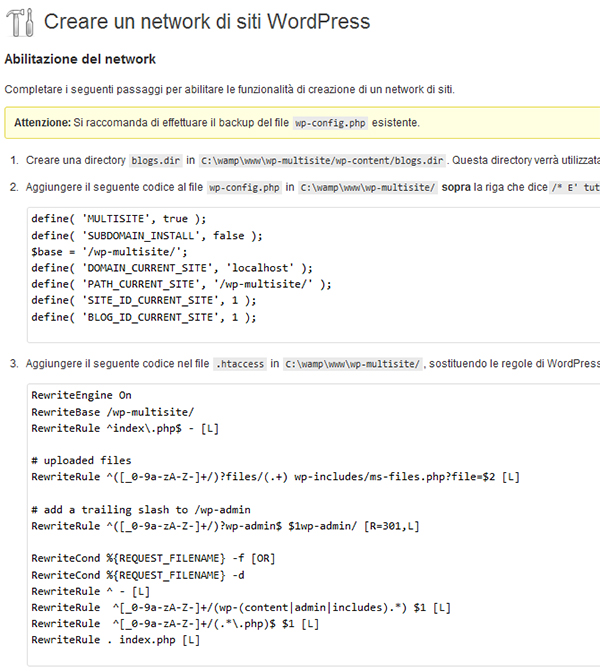Viewport: 600px width, 671px height.
Task: Click the blogs.dir code label in step 1
Action: pos(156,160)
